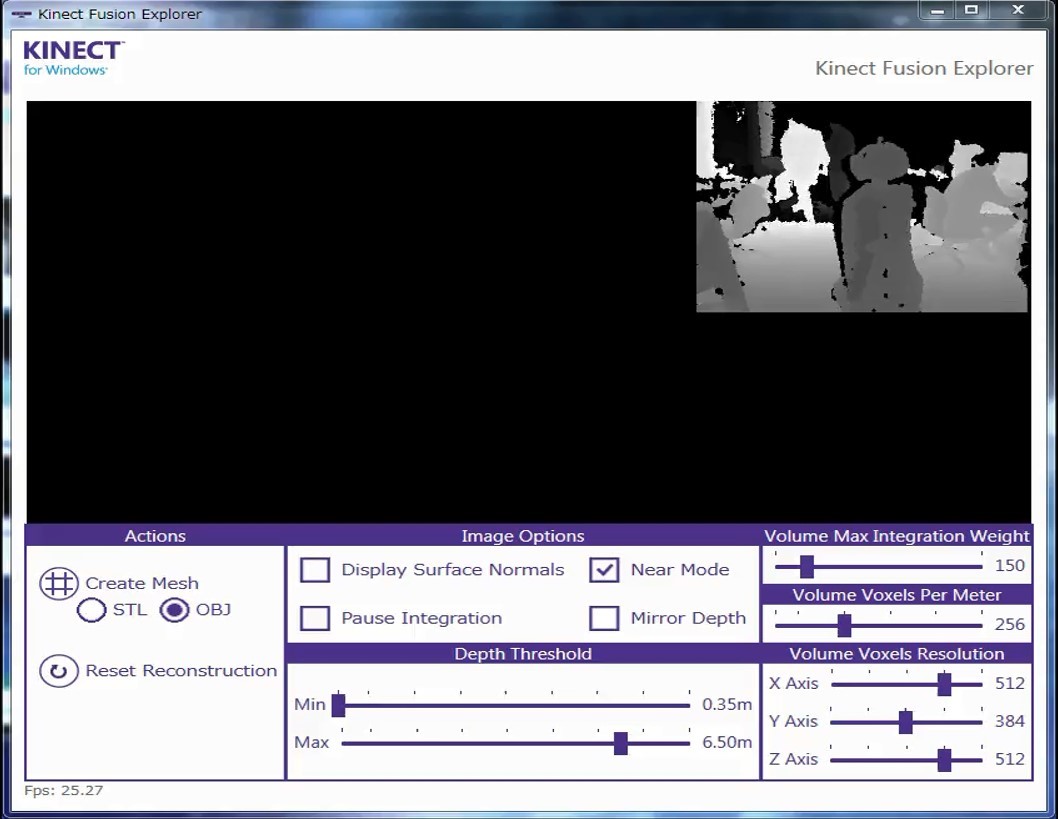Select the STL mesh format radio button

pyautogui.click(x=92, y=610)
